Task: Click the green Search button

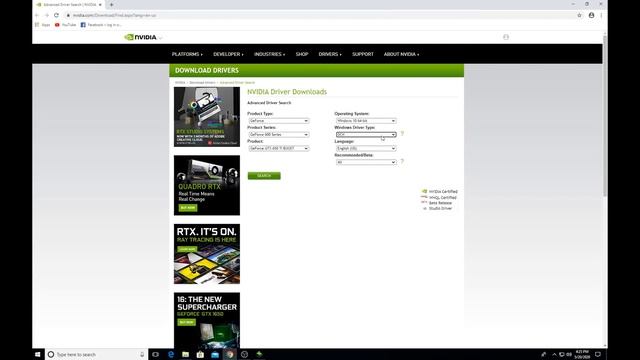Action: click(x=264, y=176)
